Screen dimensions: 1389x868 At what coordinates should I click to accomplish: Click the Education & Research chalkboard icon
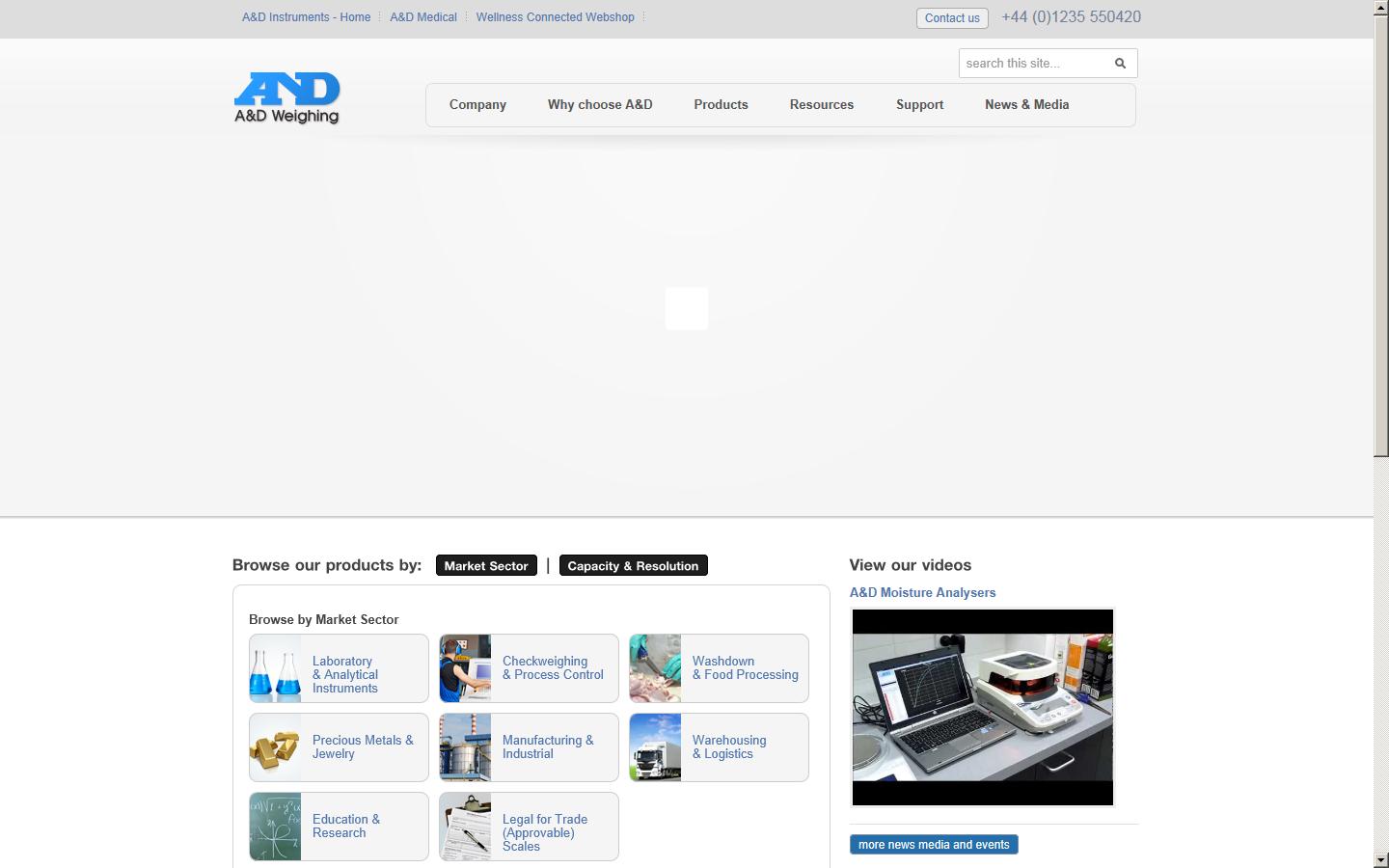tap(275, 827)
